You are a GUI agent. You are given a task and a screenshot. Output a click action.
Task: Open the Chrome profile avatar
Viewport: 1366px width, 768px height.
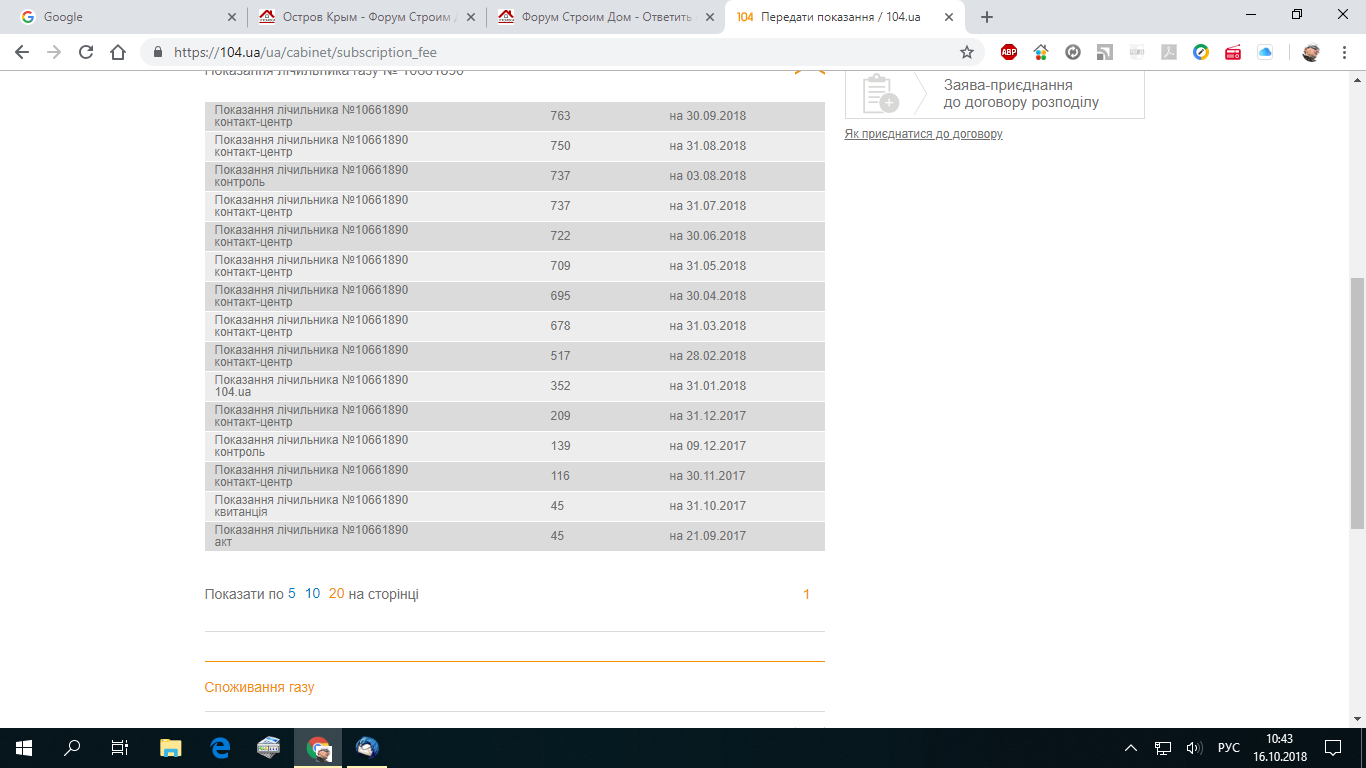(x=1311, y=52)
